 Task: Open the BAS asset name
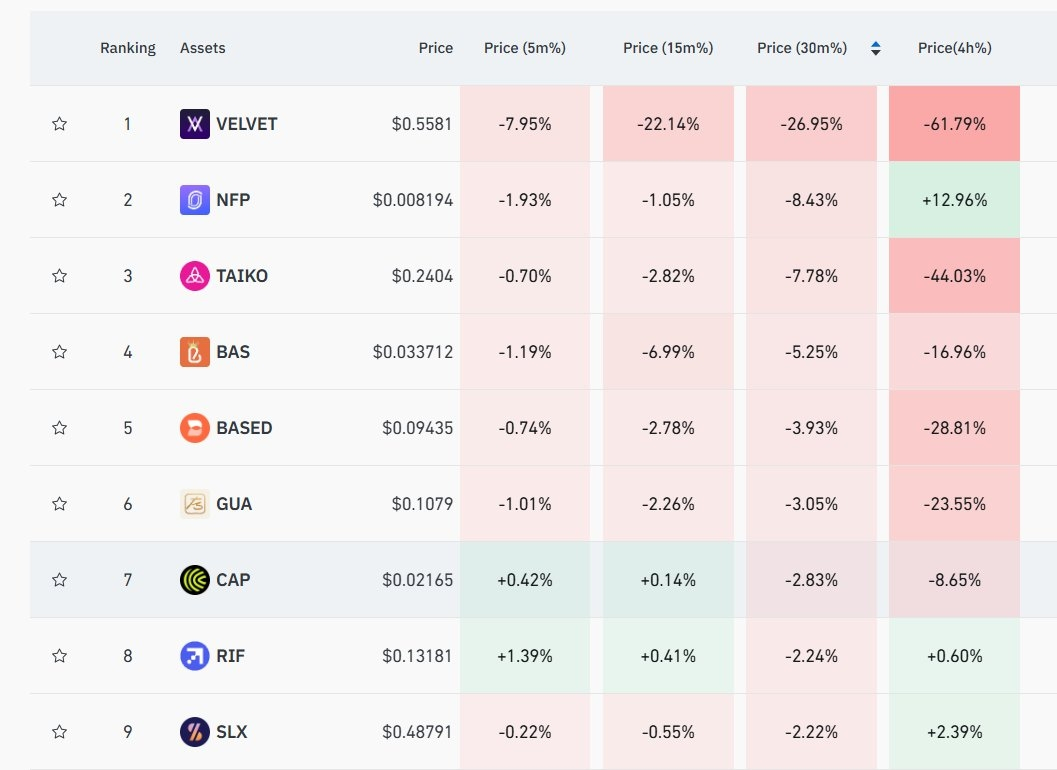(x=233, y=352)
